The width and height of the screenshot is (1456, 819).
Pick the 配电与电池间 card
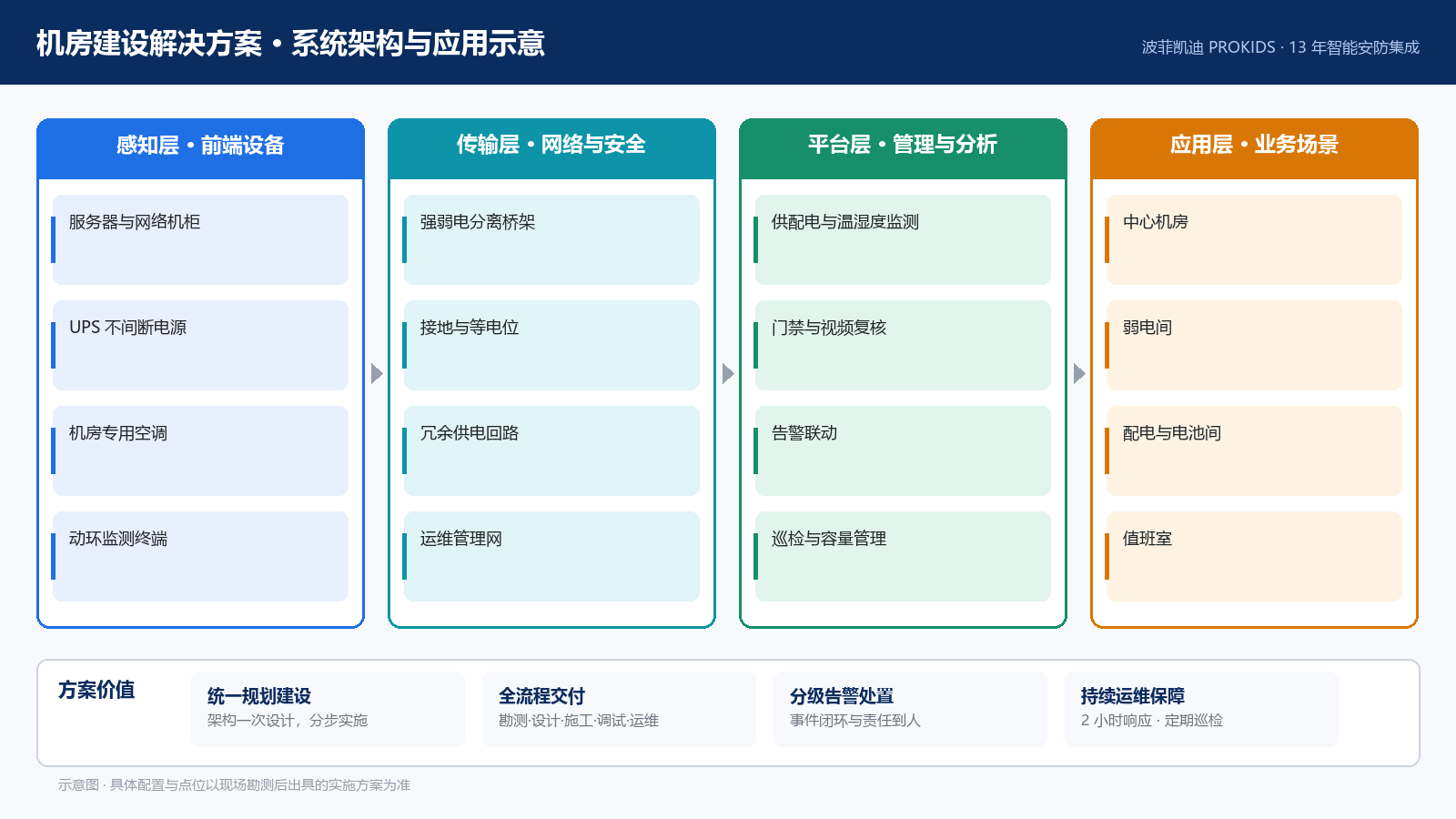point(1254,450)
